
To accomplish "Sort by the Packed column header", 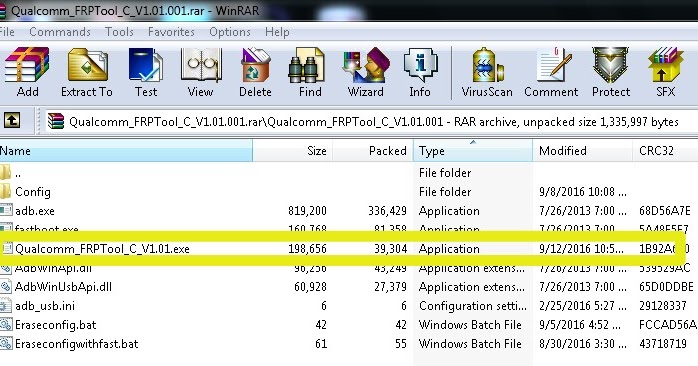I will 373,150.
